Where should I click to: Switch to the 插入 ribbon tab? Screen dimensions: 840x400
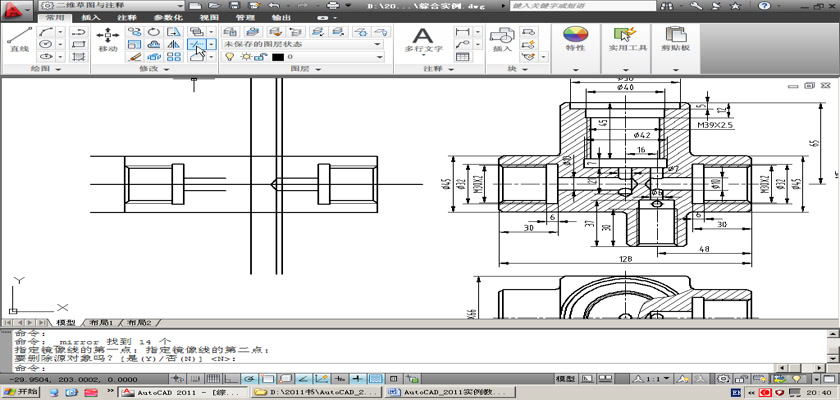pos(91,17)
